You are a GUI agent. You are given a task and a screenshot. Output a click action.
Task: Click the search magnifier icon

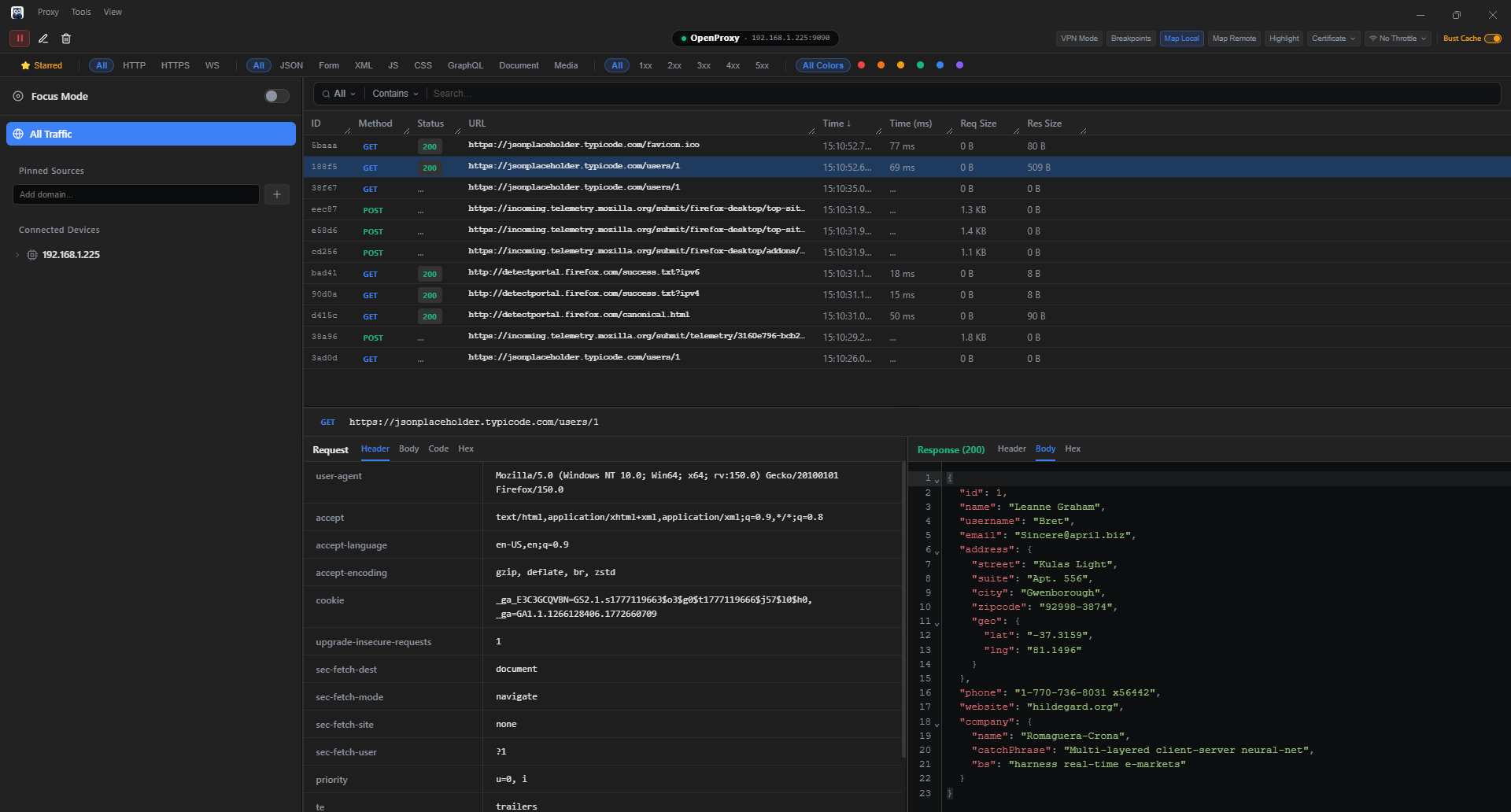[326, 94]
